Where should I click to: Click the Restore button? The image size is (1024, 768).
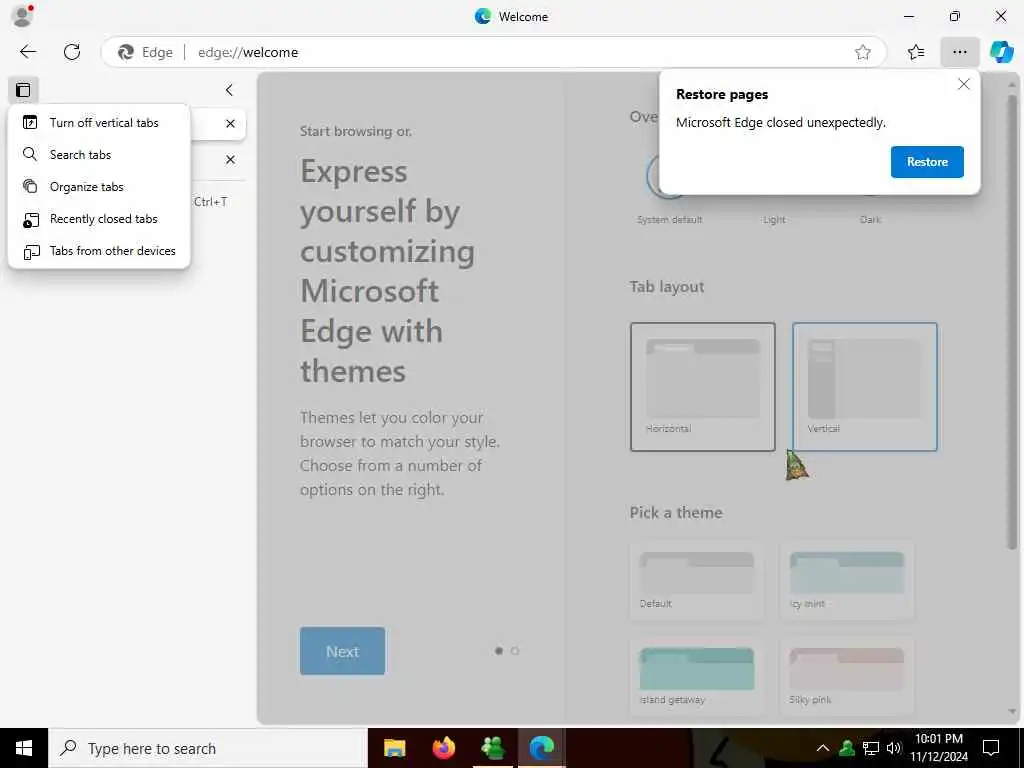[x=927, y=161]
